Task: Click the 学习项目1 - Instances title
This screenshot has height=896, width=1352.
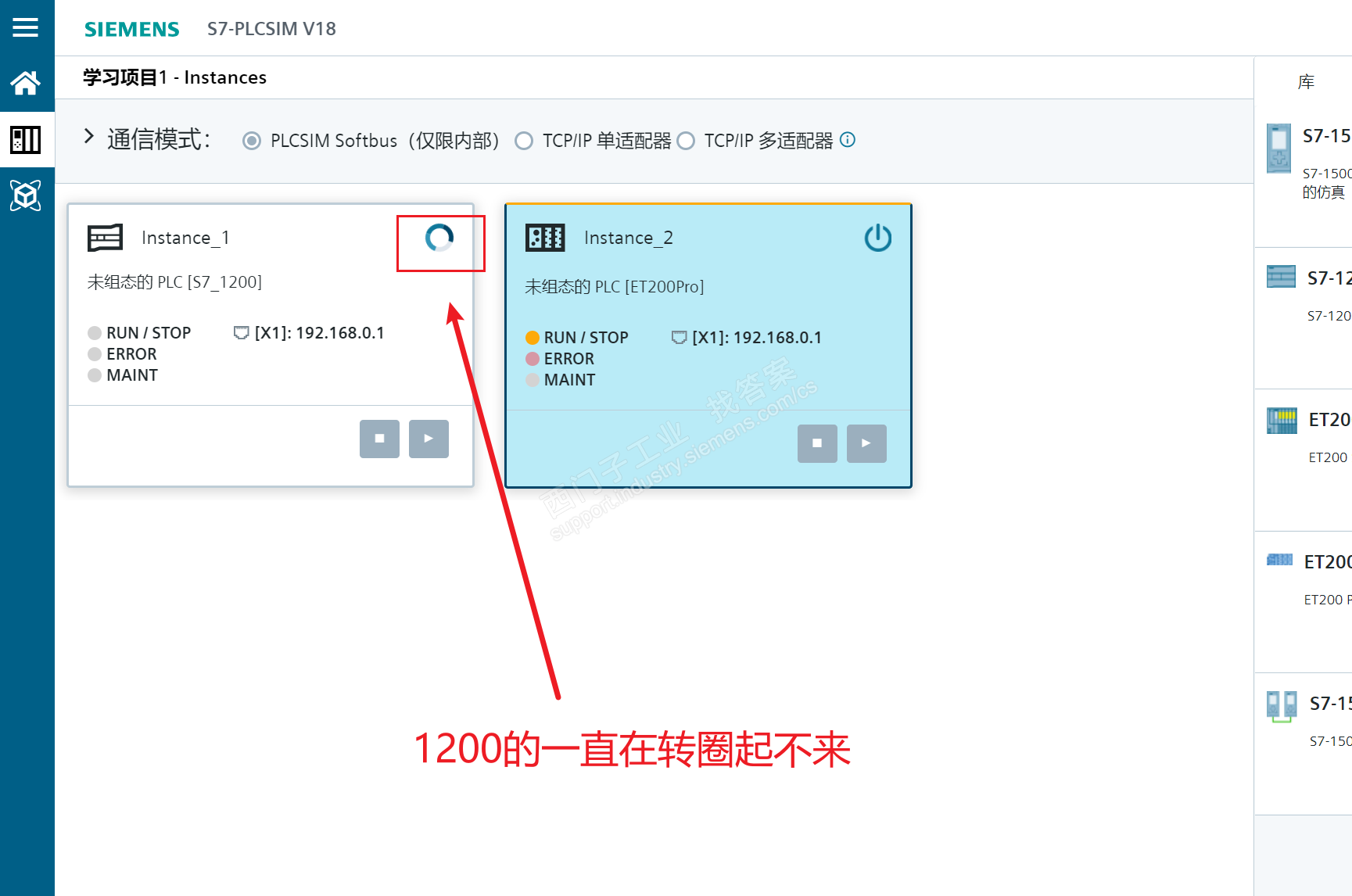Action: coord(175,77)
